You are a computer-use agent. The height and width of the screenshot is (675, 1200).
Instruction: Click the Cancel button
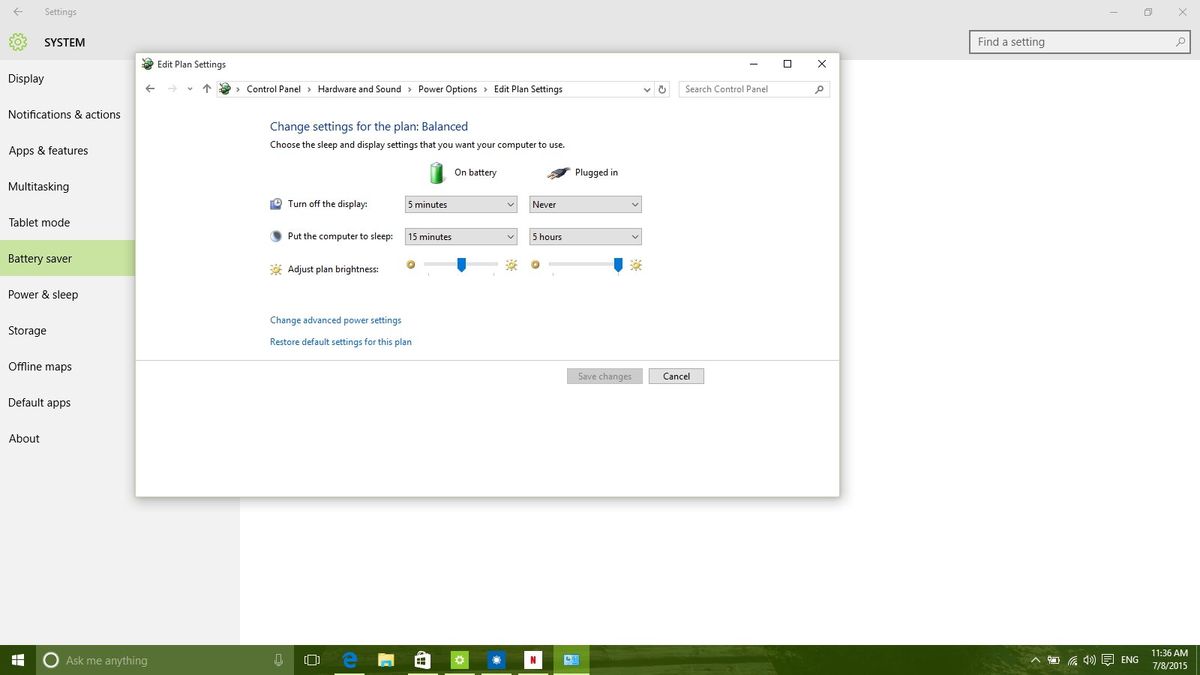point(676,375)
